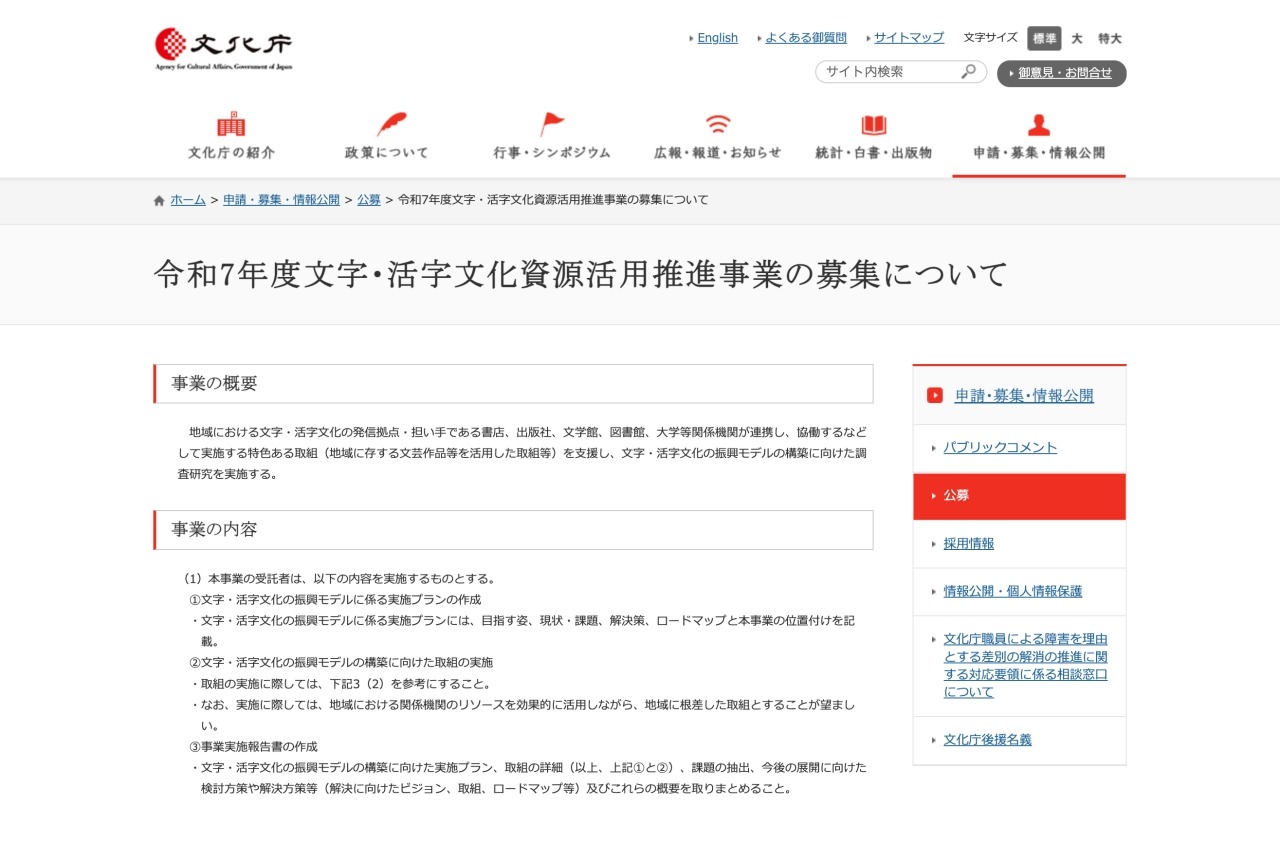The height and width of the screenshot is (847, 1280).
Task: Click the magnifier search icon
Action: (x=968, y=72)
